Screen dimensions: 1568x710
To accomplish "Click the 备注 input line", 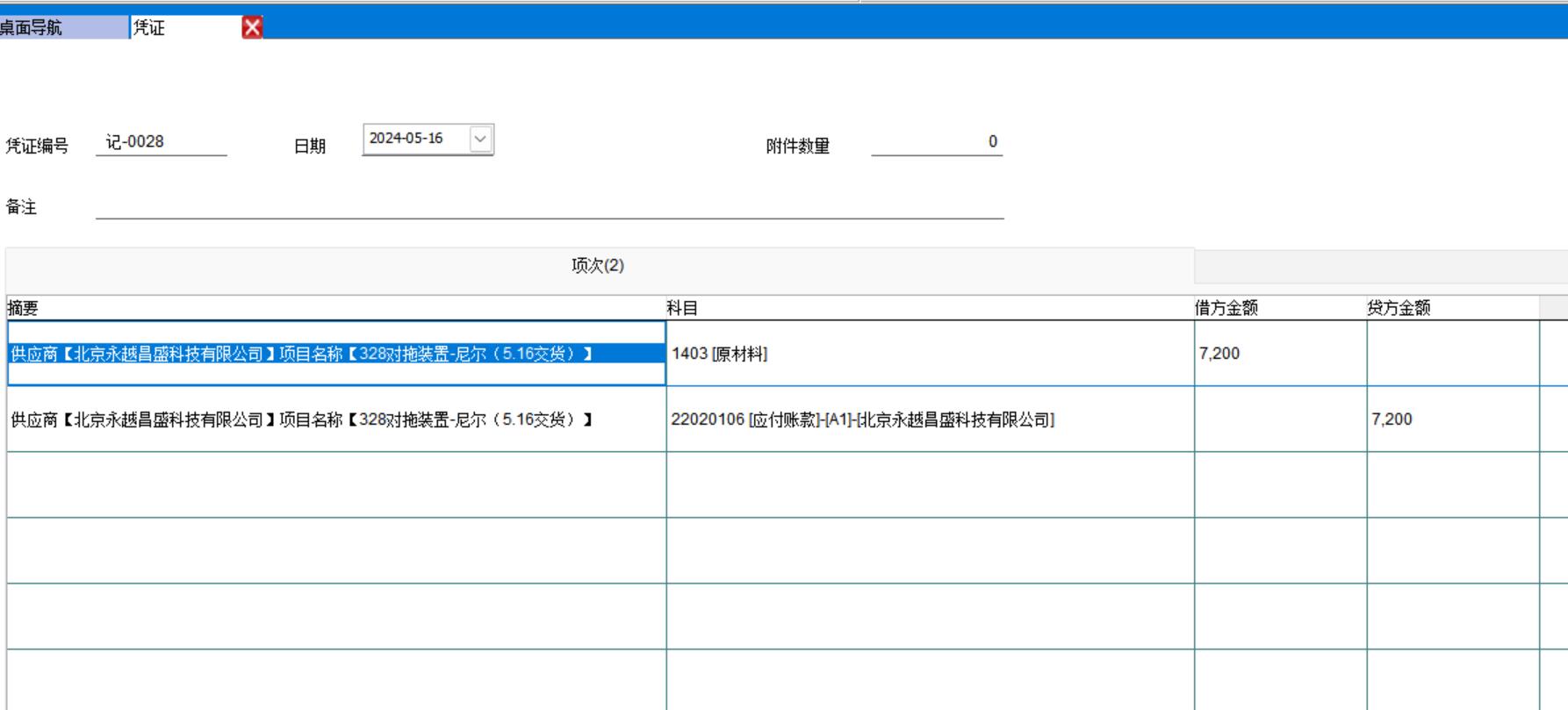I will pos(549,207).
